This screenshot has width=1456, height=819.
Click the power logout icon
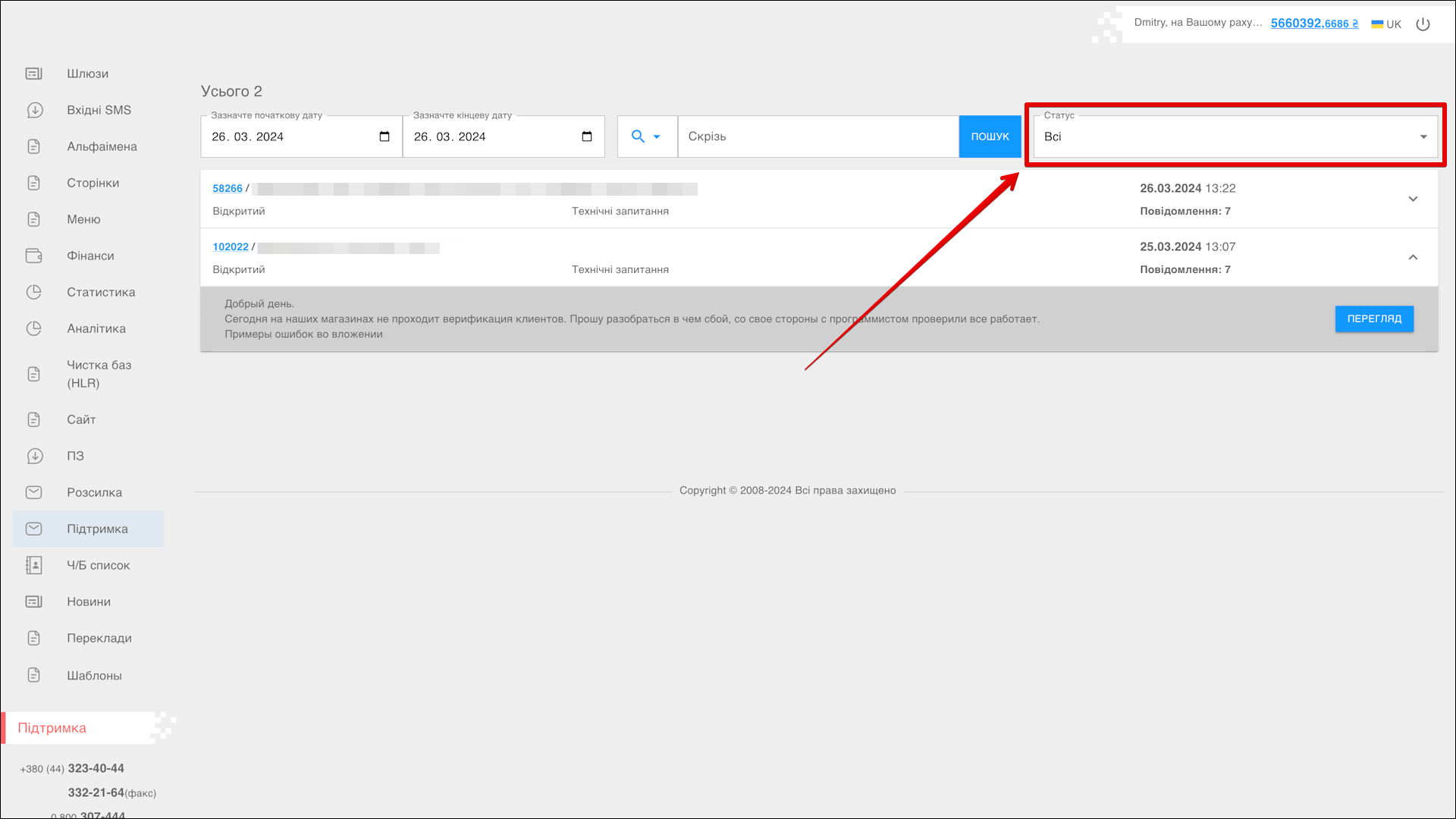point(1423,24)
